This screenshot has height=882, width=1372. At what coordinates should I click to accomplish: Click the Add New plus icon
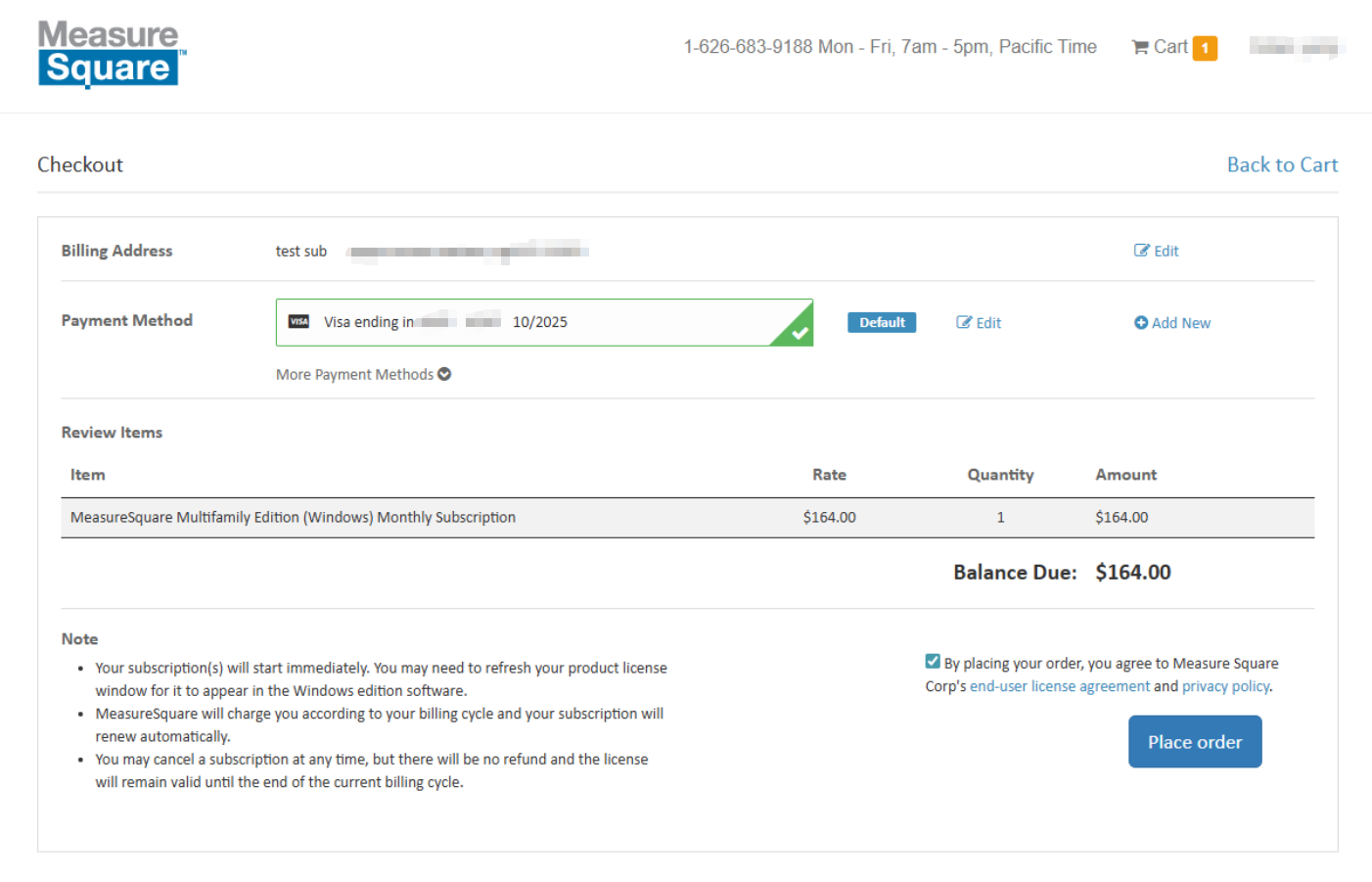point(1141,323)
